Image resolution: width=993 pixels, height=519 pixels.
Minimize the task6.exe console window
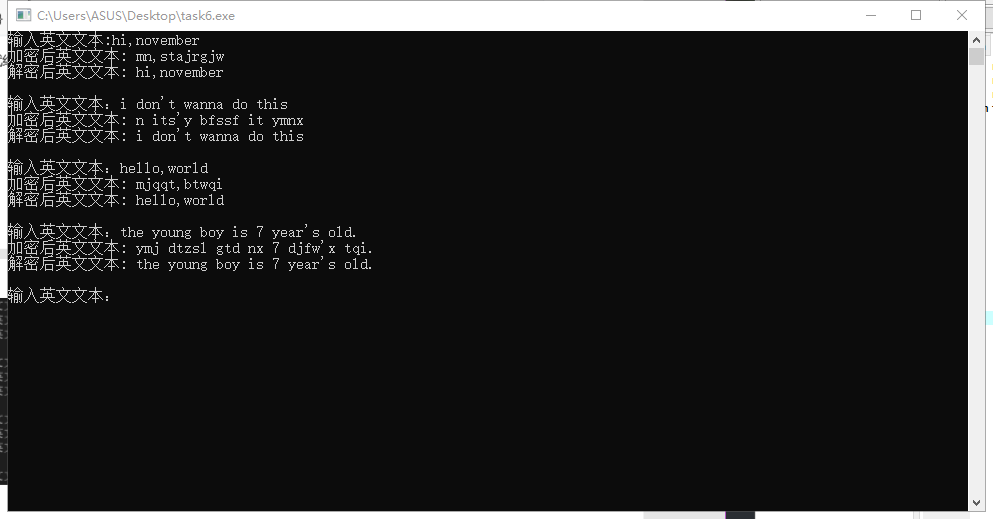(x=871, y=15)
